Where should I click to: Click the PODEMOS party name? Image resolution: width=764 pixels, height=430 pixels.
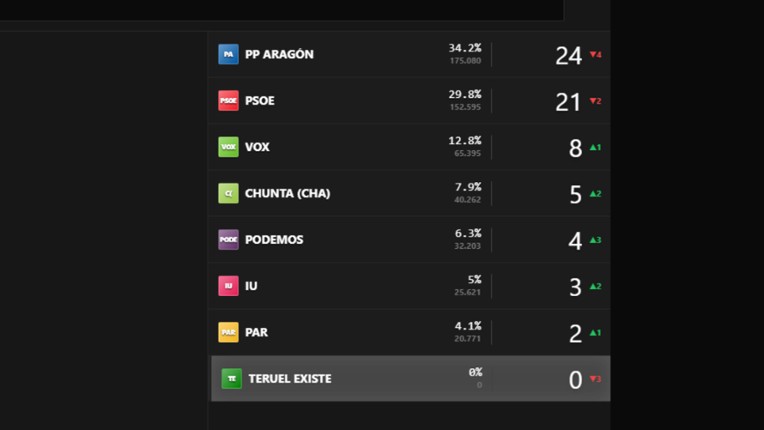point(274,239)
